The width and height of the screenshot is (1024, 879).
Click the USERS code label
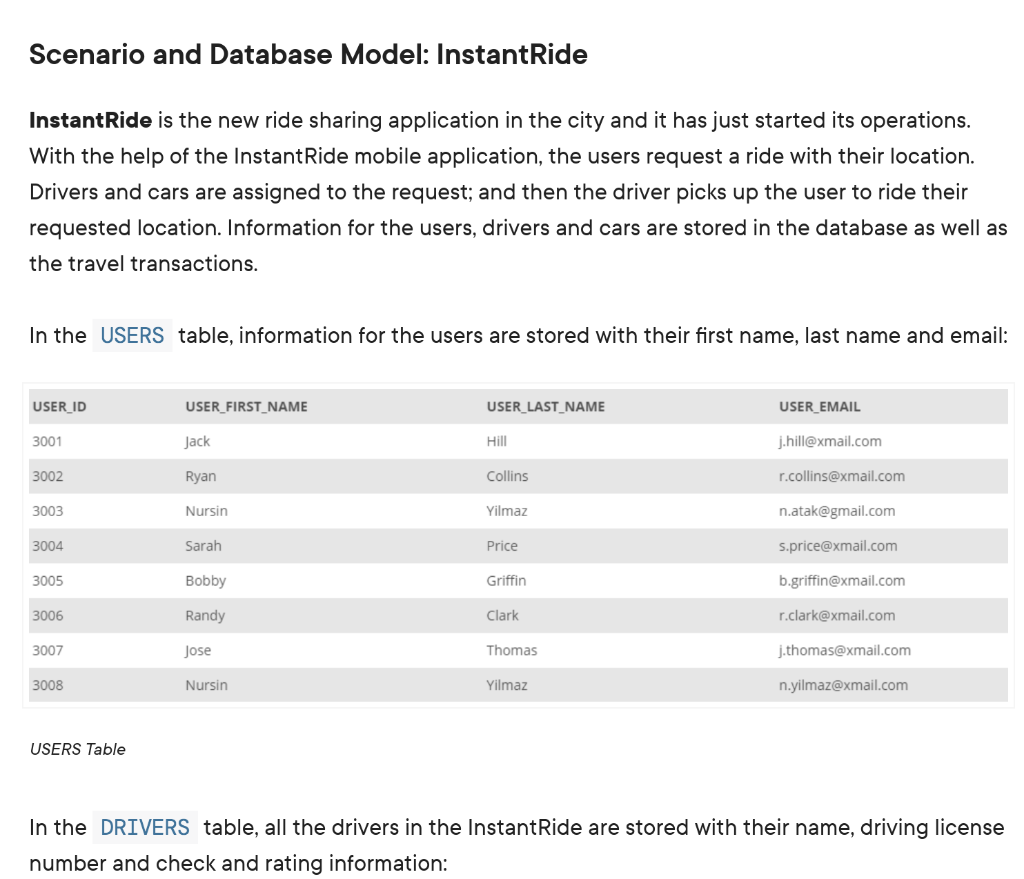coord(132,336)
